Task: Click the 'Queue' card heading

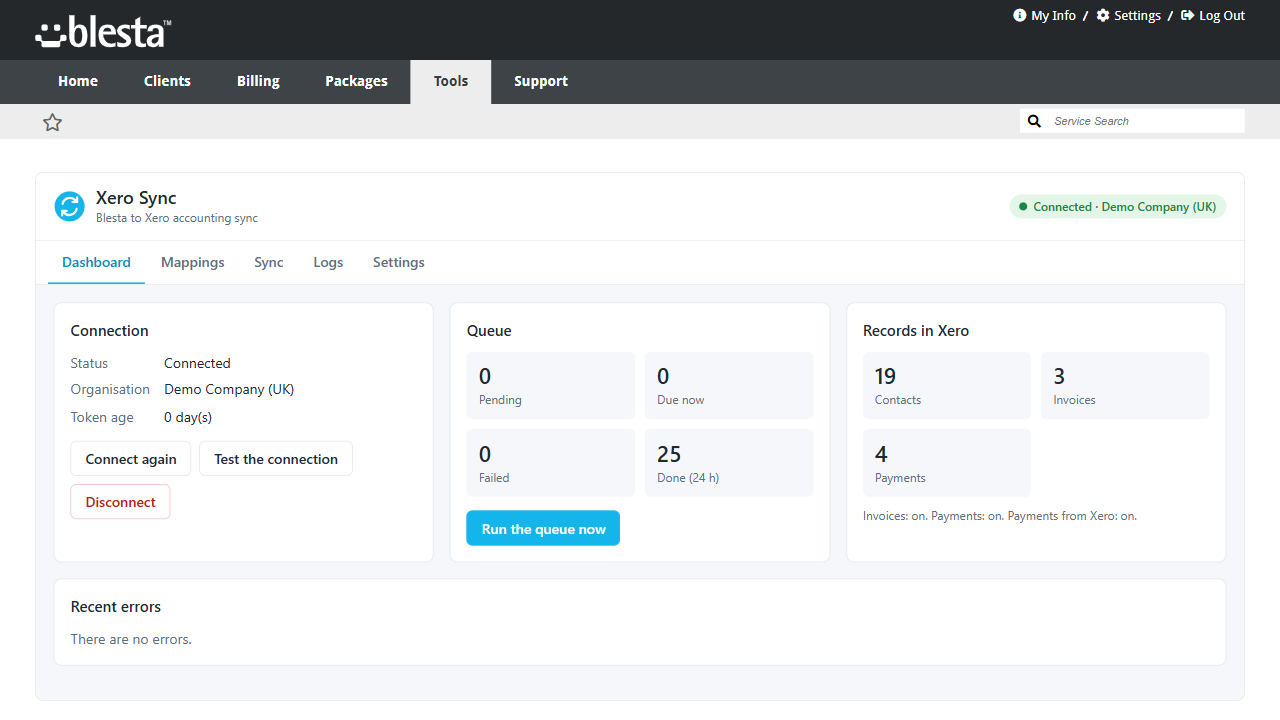Action: (x=489, y=331)
